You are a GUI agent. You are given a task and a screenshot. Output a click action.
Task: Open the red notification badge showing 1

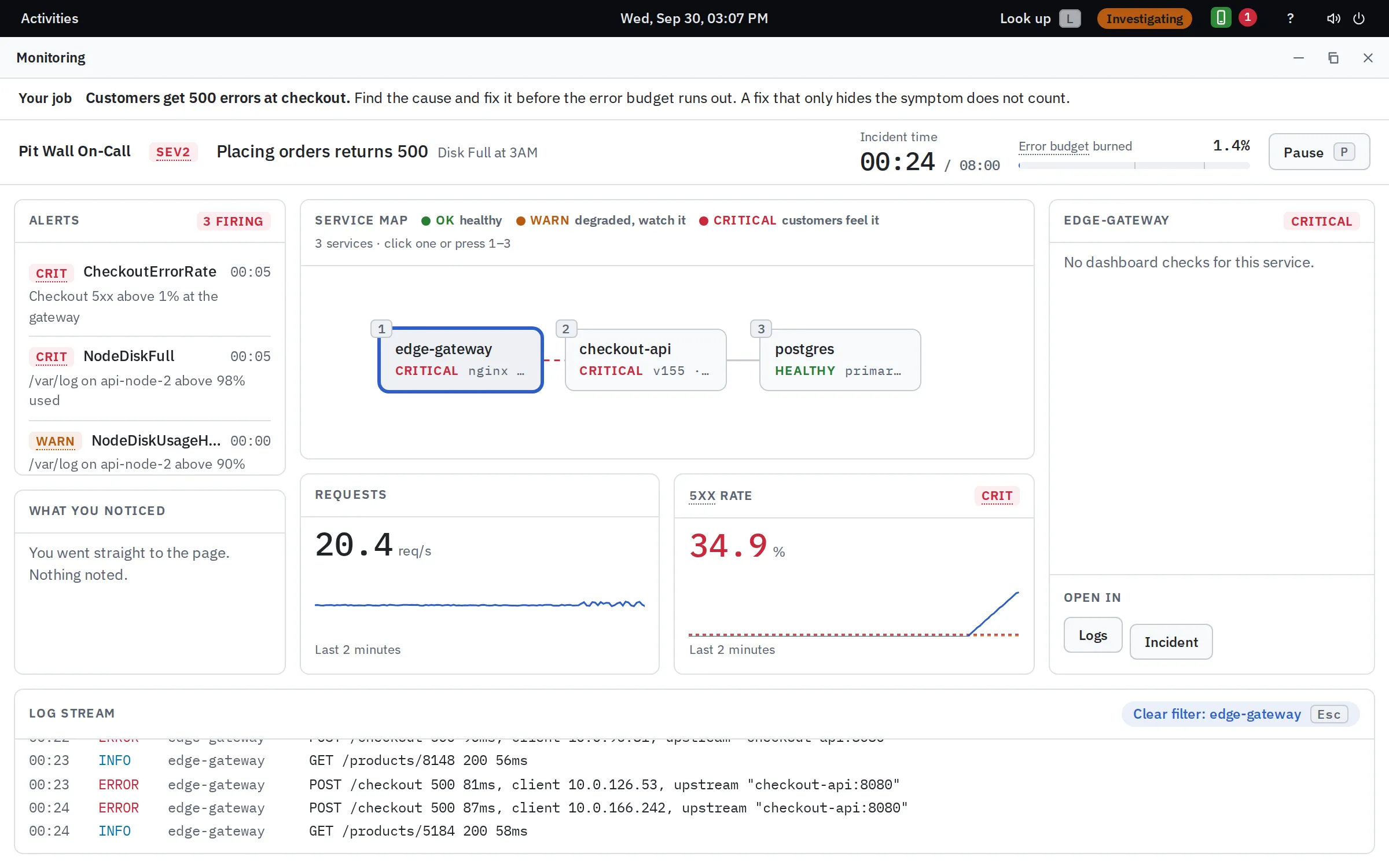click(1247, 17)
